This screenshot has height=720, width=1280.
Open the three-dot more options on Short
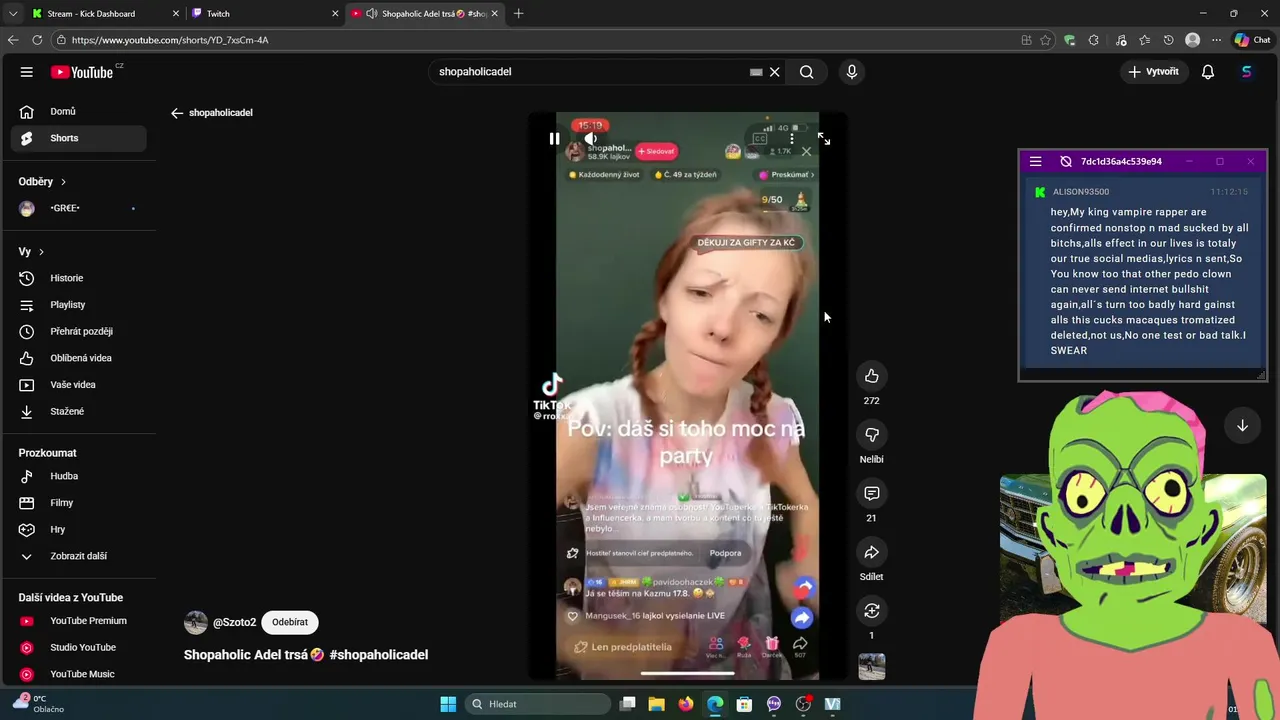tap(791, 139)
